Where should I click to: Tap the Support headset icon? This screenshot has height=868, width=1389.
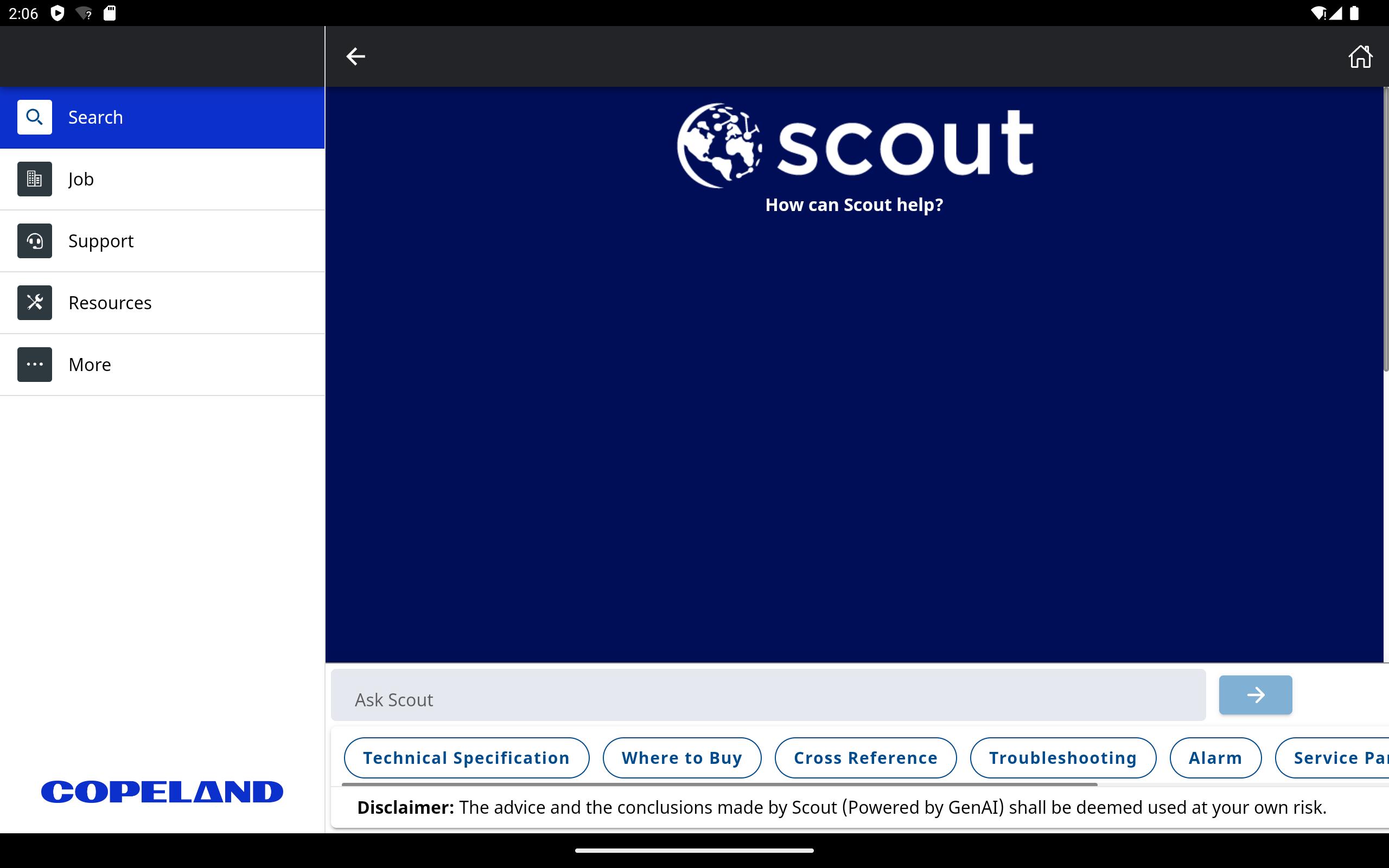tap(34, 241)
